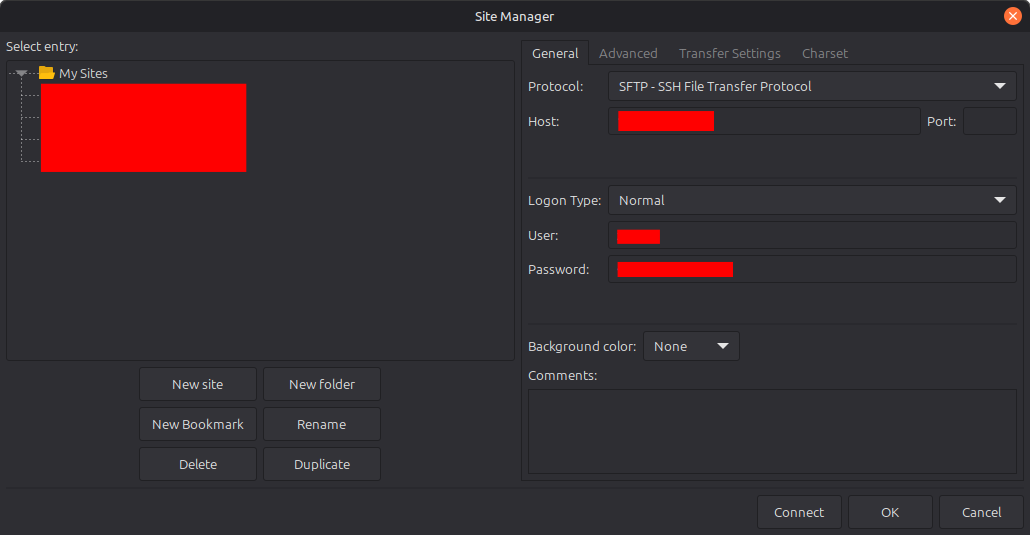The image size is (1030, 535).
Task: Click the My Sites folder icon
Action: [x=46, y=73]
